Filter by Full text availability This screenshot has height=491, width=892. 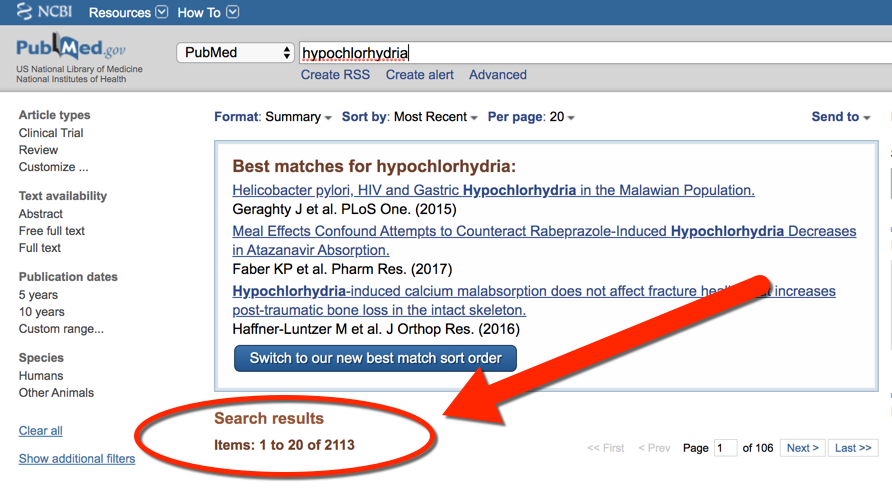(x=39, y=248)
